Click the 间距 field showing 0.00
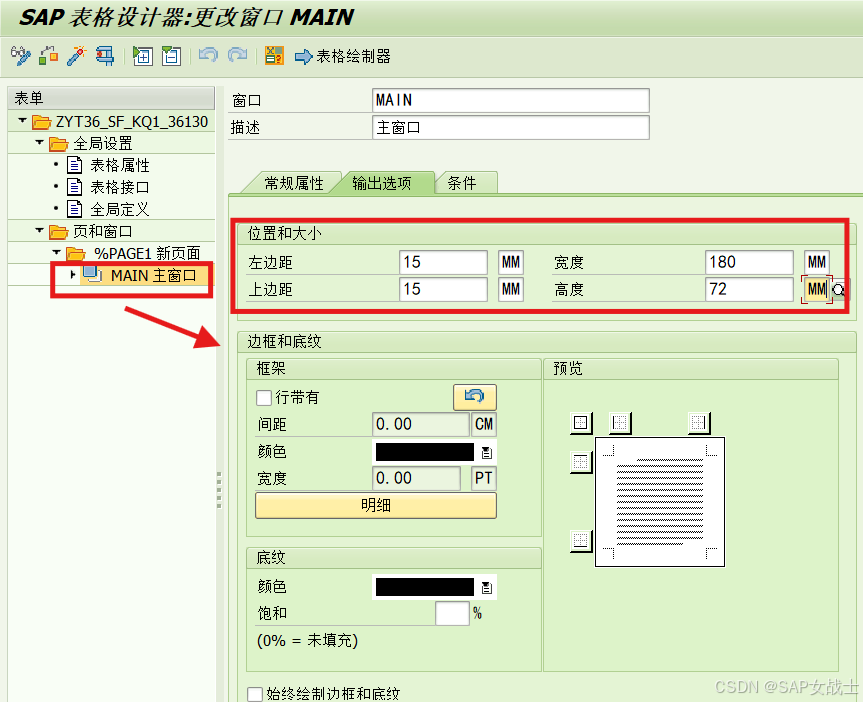 (420, 424)
